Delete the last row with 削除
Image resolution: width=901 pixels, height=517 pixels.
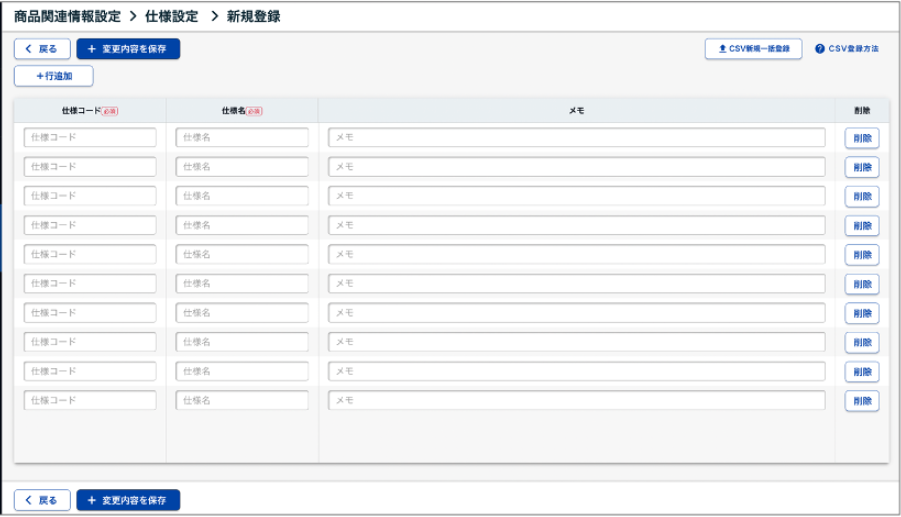click(x=861, y=401)
